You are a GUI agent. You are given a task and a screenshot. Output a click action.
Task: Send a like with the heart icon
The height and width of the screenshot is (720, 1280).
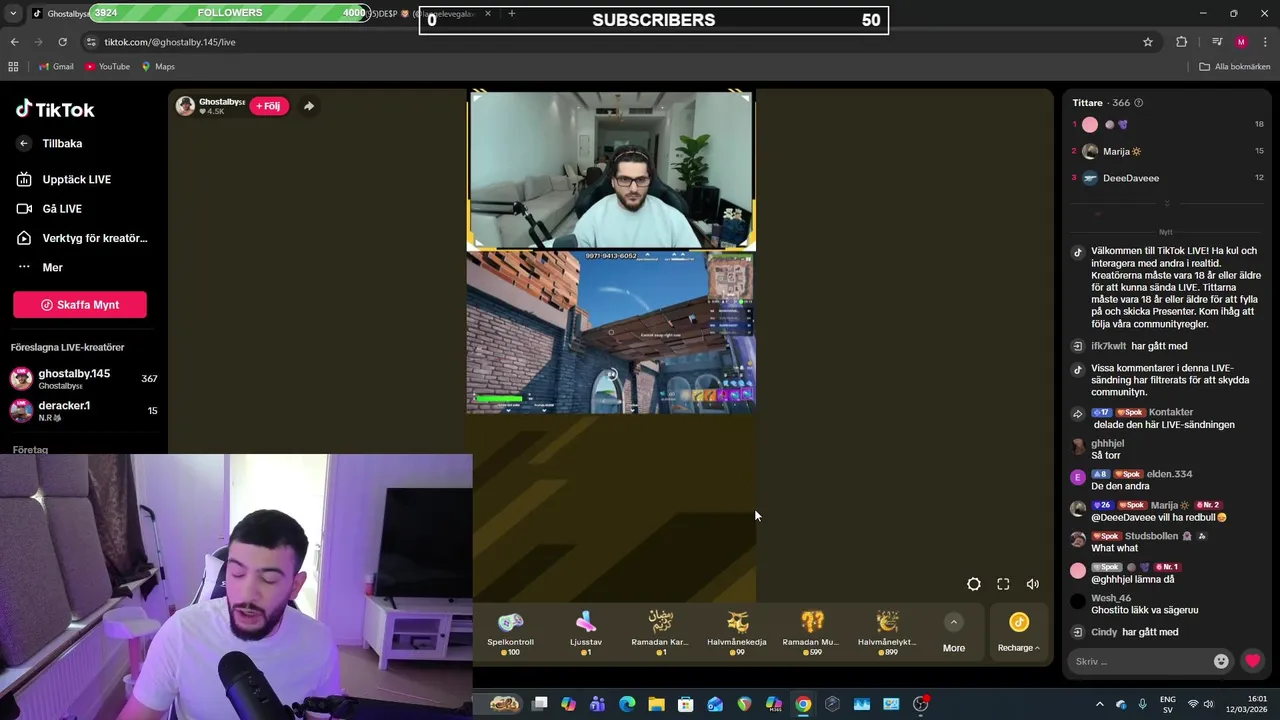1253,661
